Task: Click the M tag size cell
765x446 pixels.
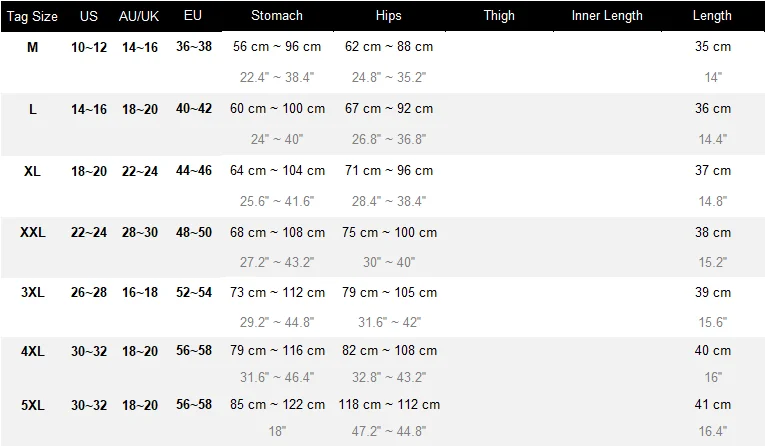Action: click(x=32, y=47)
